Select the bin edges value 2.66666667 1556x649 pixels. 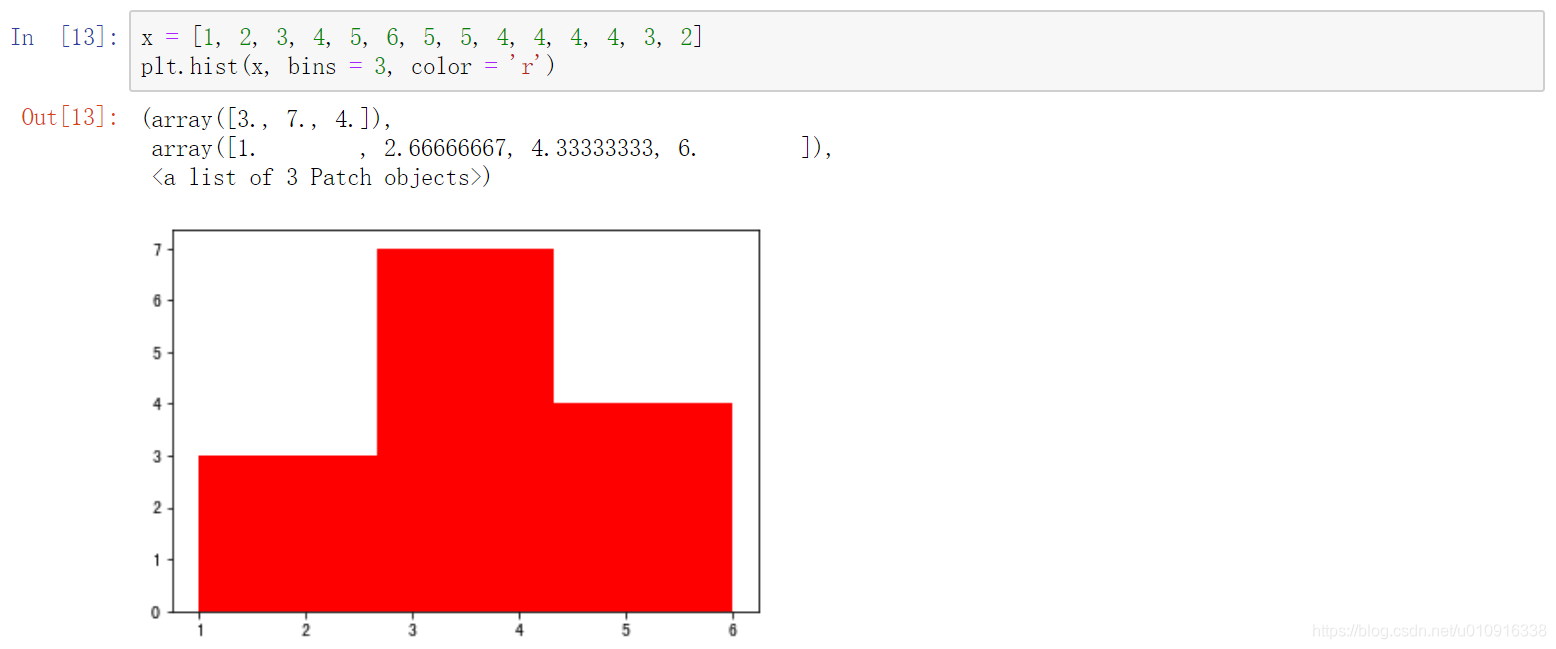coord(445,148)
